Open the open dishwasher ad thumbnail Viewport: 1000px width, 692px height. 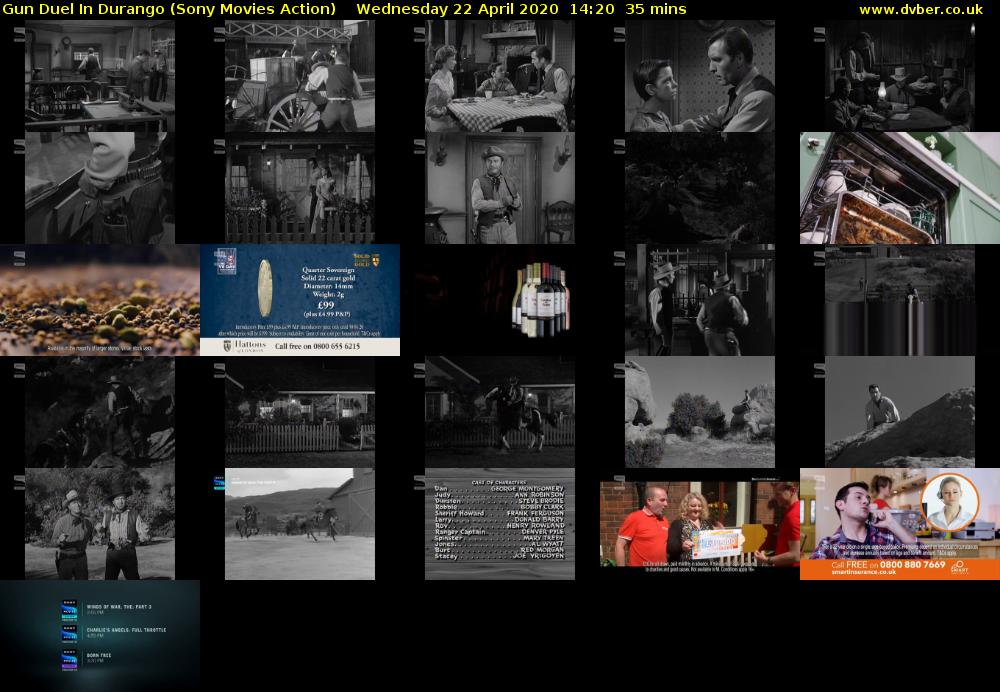(x=900, y=188)
